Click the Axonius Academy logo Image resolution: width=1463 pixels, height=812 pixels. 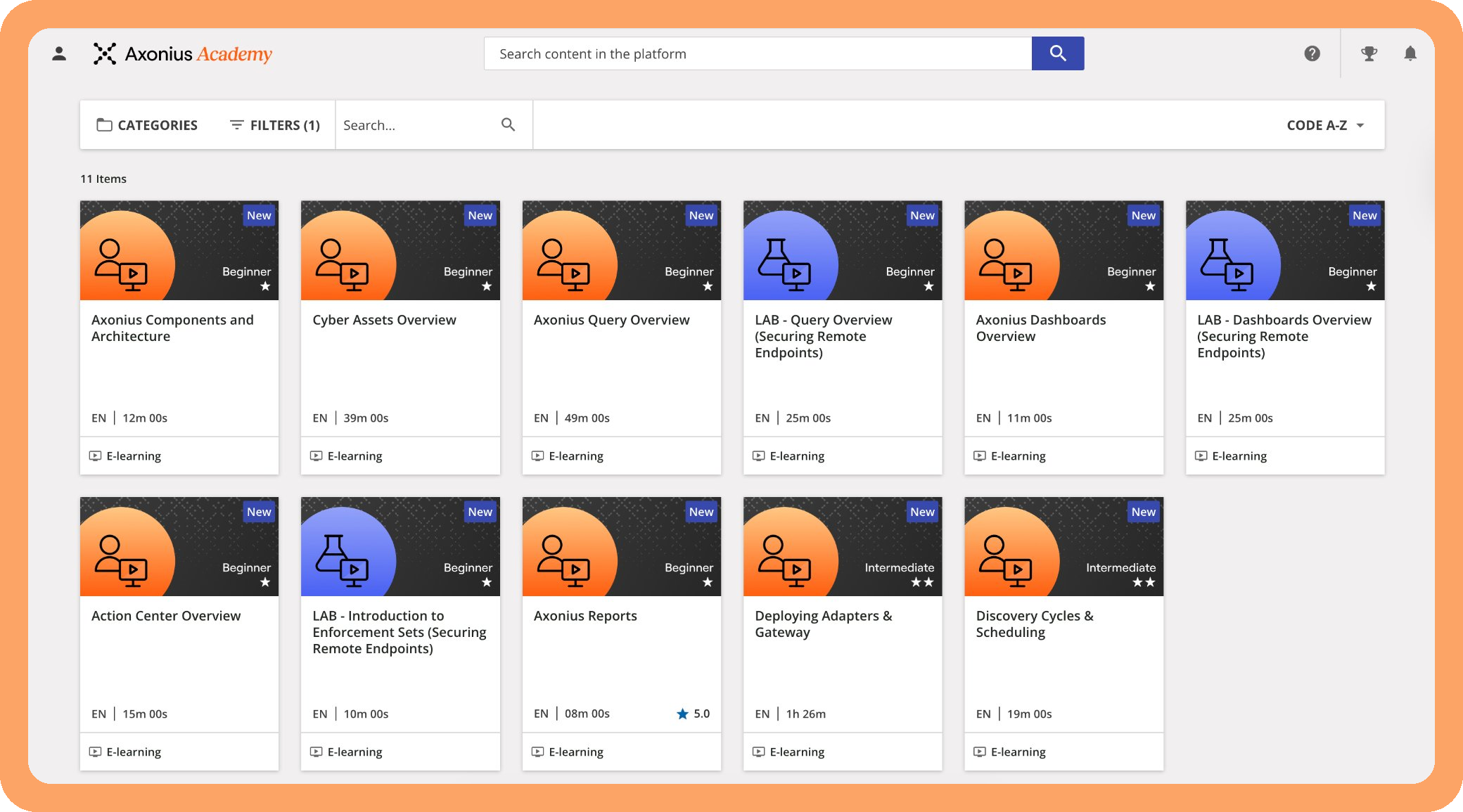click(x=183, y=53)
